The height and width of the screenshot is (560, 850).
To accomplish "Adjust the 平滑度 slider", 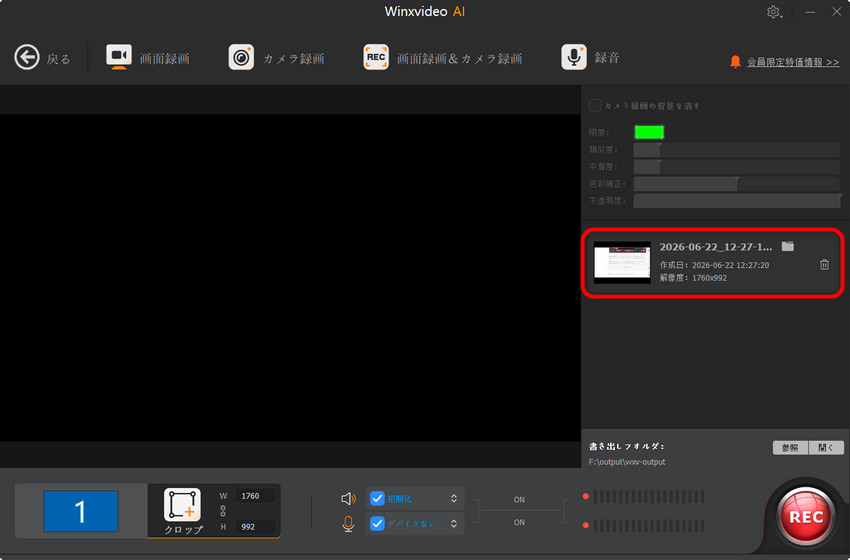I will click(737, 166).
